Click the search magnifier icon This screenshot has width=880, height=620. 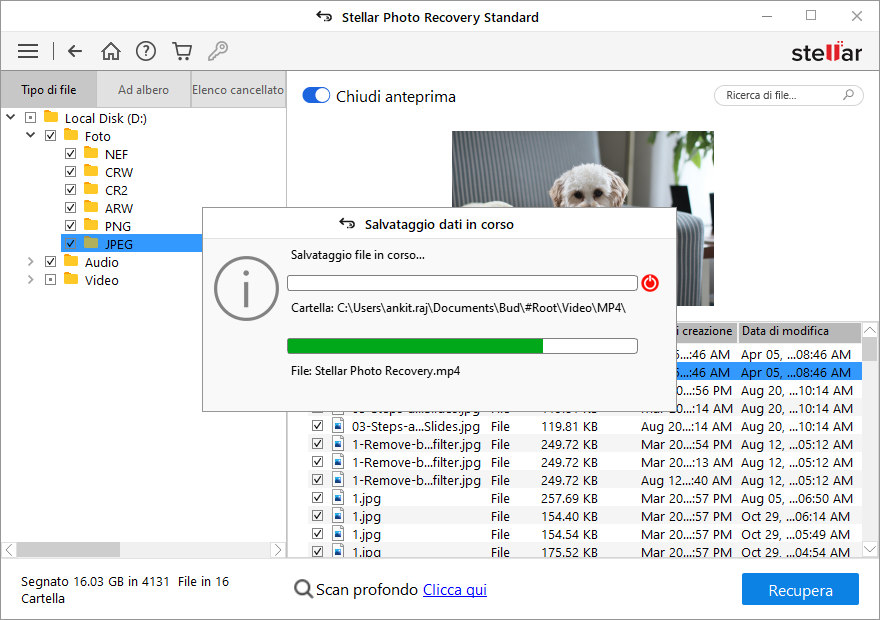(x=849, y=95)
